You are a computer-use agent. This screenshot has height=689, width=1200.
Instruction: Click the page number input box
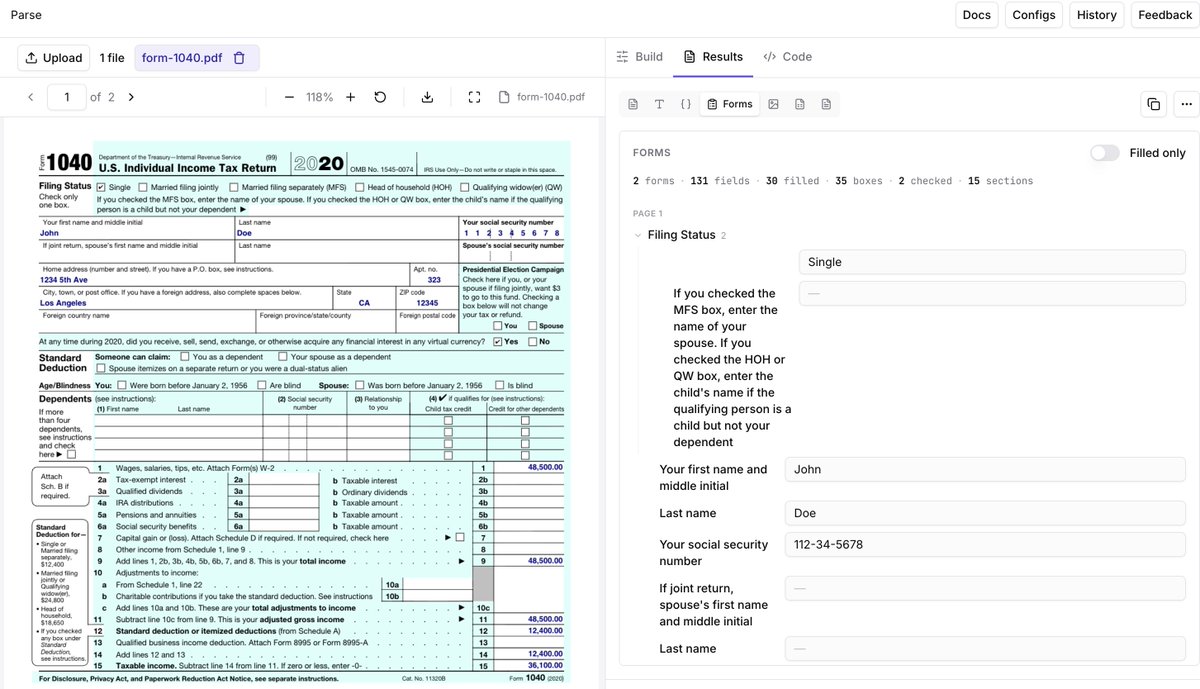[67, 97]
